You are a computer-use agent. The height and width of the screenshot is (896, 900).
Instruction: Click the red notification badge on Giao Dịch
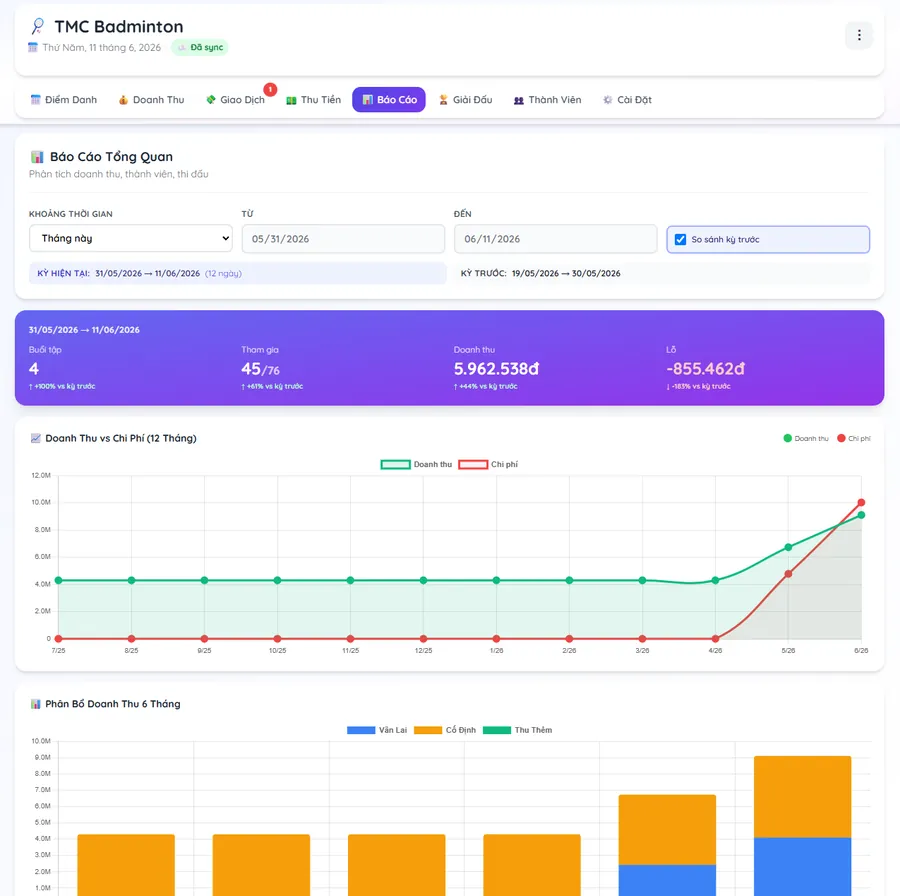pos(270,90)
